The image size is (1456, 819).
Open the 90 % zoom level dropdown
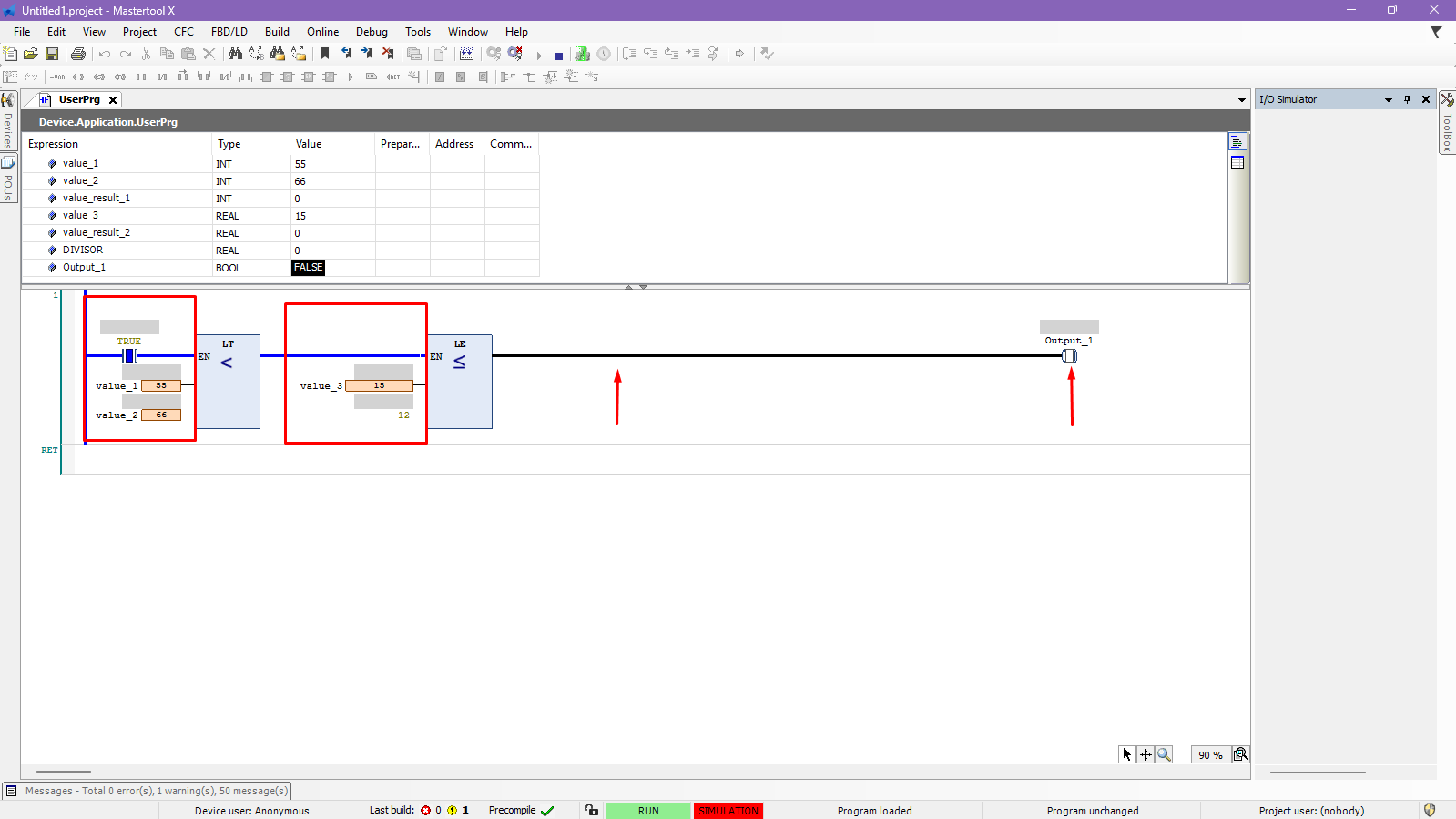(1210, 755)
